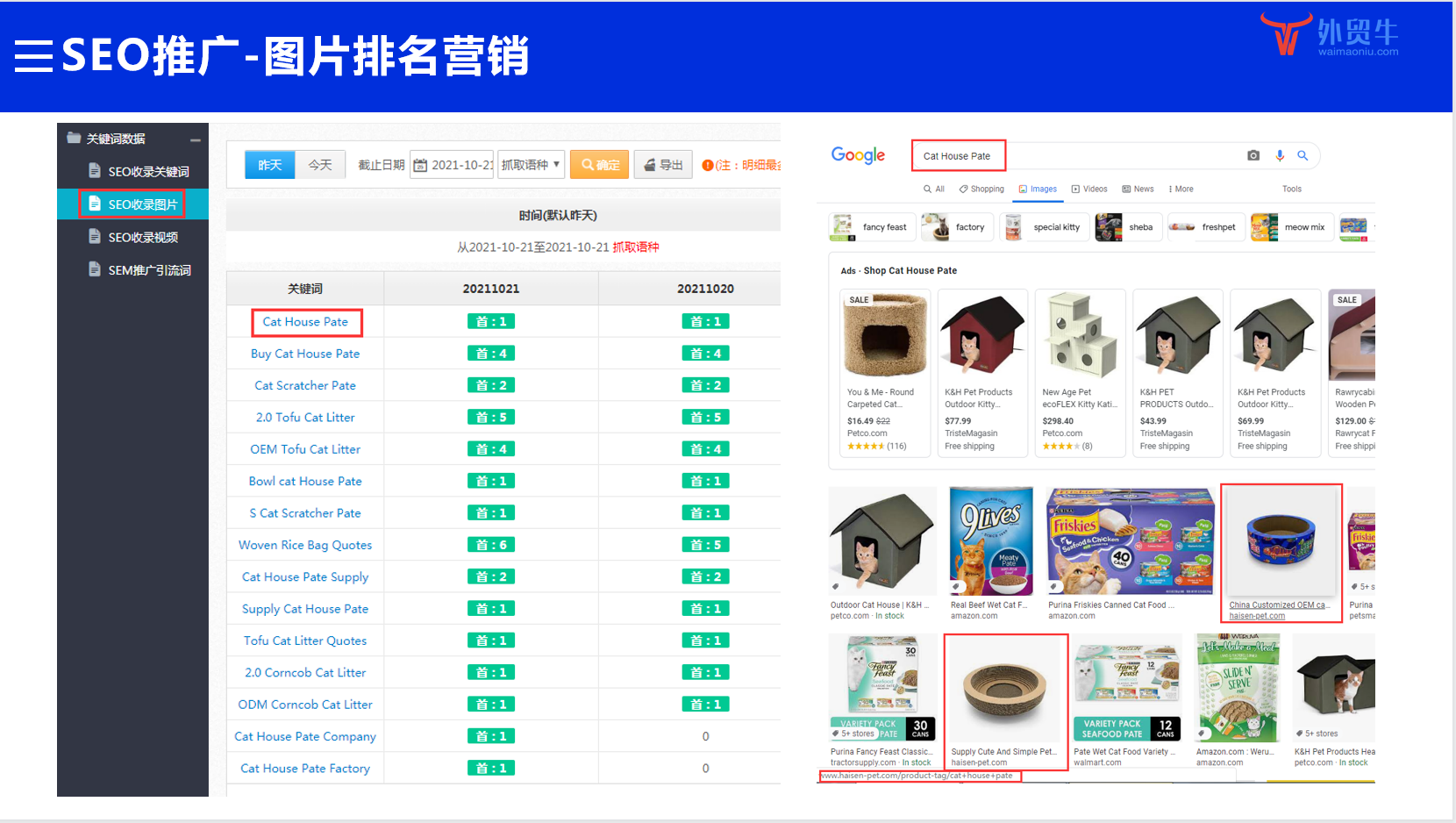Open the $43.99 K&H PET PRODUCTS ad
The height and width of the screenshot is (823, 1456).
click(1178, 373)
